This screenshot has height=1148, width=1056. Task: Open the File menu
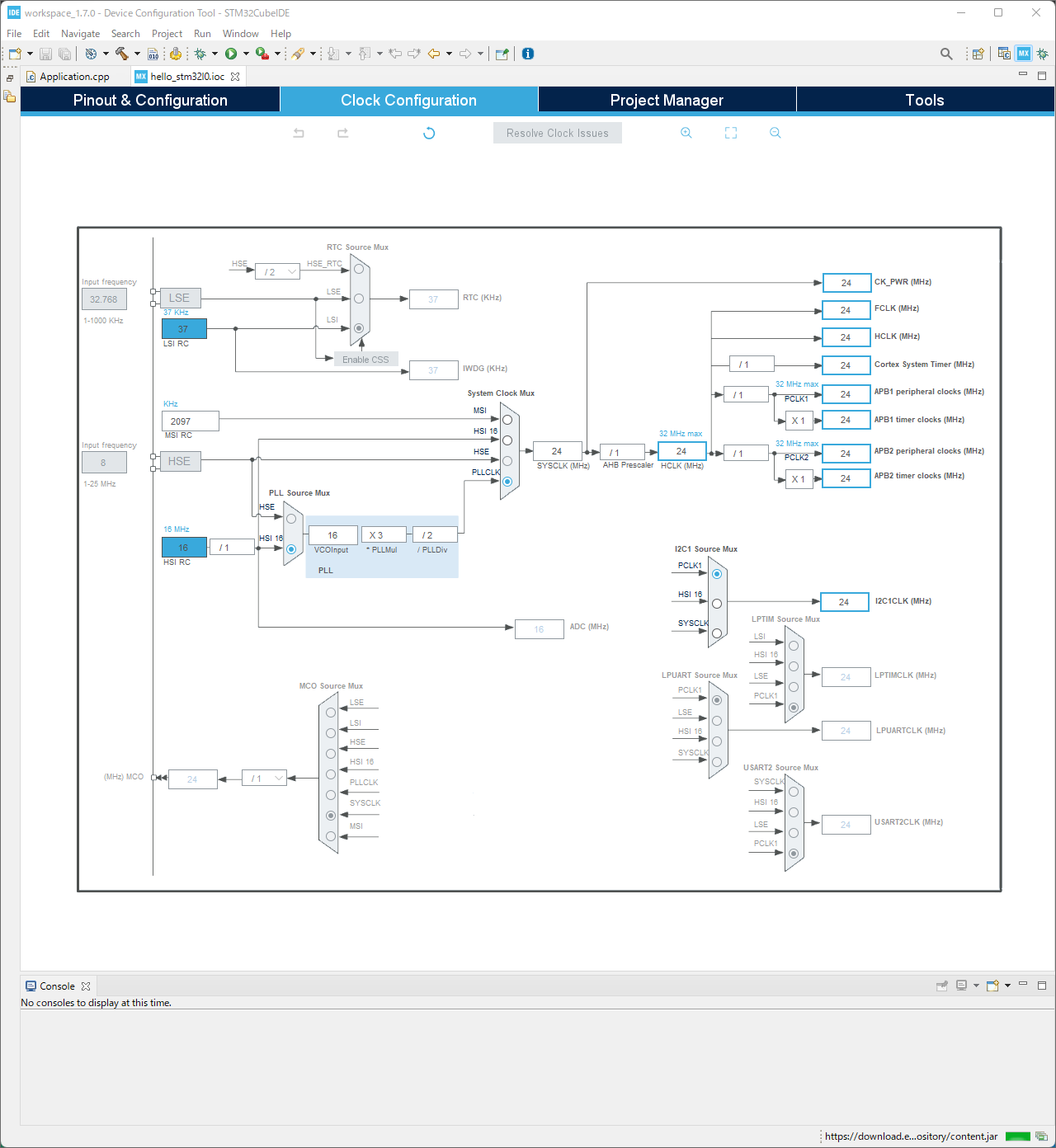pos(14,34)
